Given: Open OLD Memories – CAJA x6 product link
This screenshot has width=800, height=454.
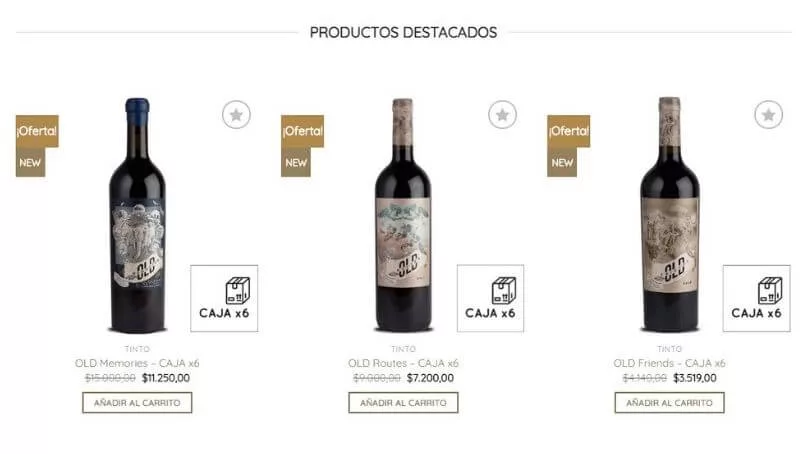Looking at the screenshot, I should coord(137,363).
